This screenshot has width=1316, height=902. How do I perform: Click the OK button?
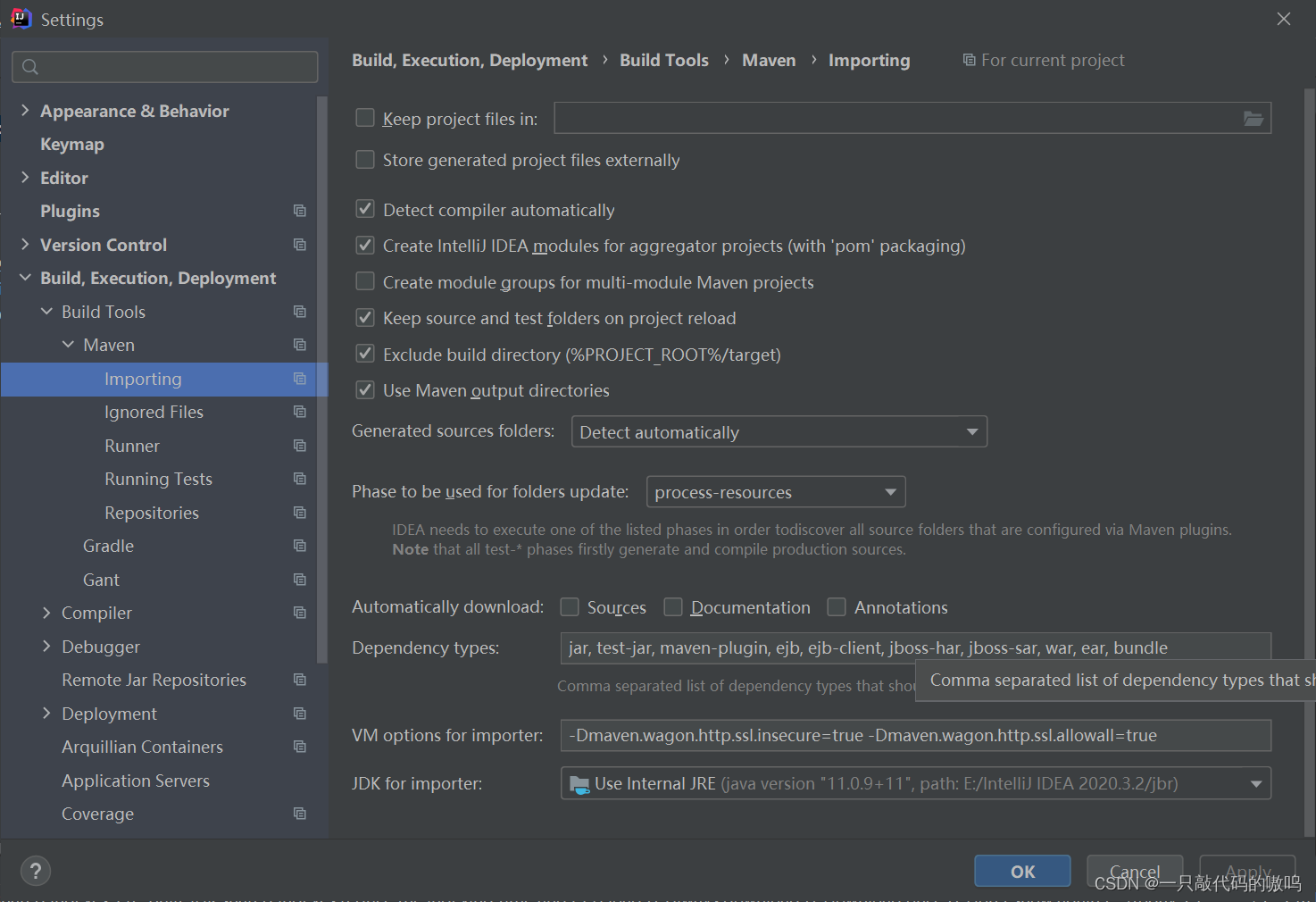coord(1022,871)
